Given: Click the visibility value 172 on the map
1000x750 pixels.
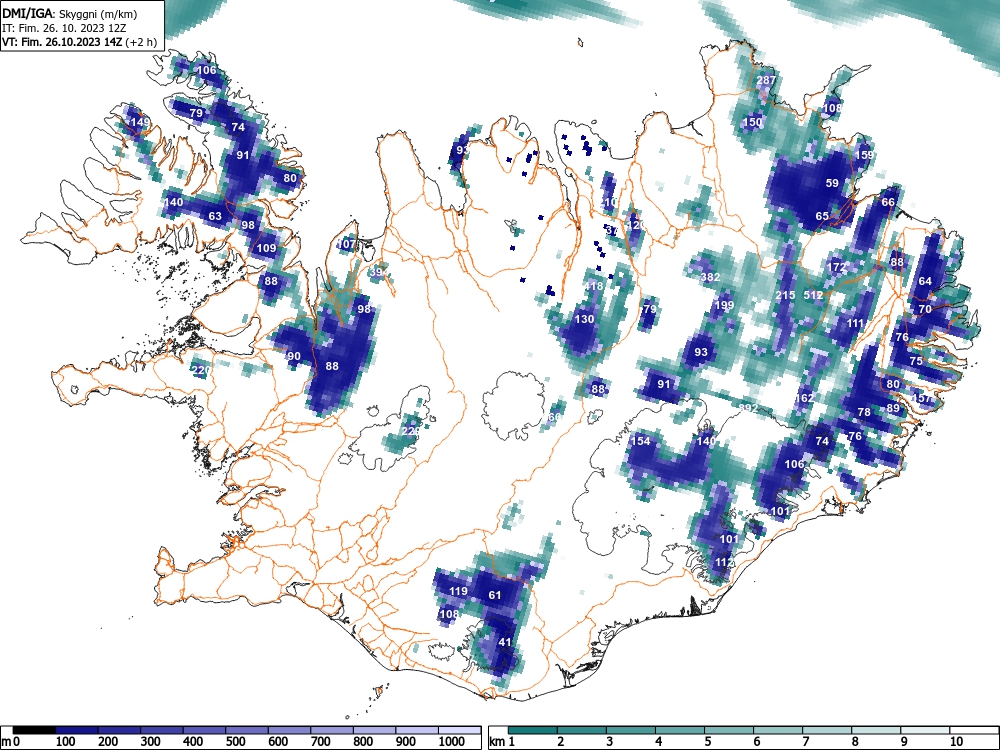Looking at the screenshot, I should coord(836,267).
